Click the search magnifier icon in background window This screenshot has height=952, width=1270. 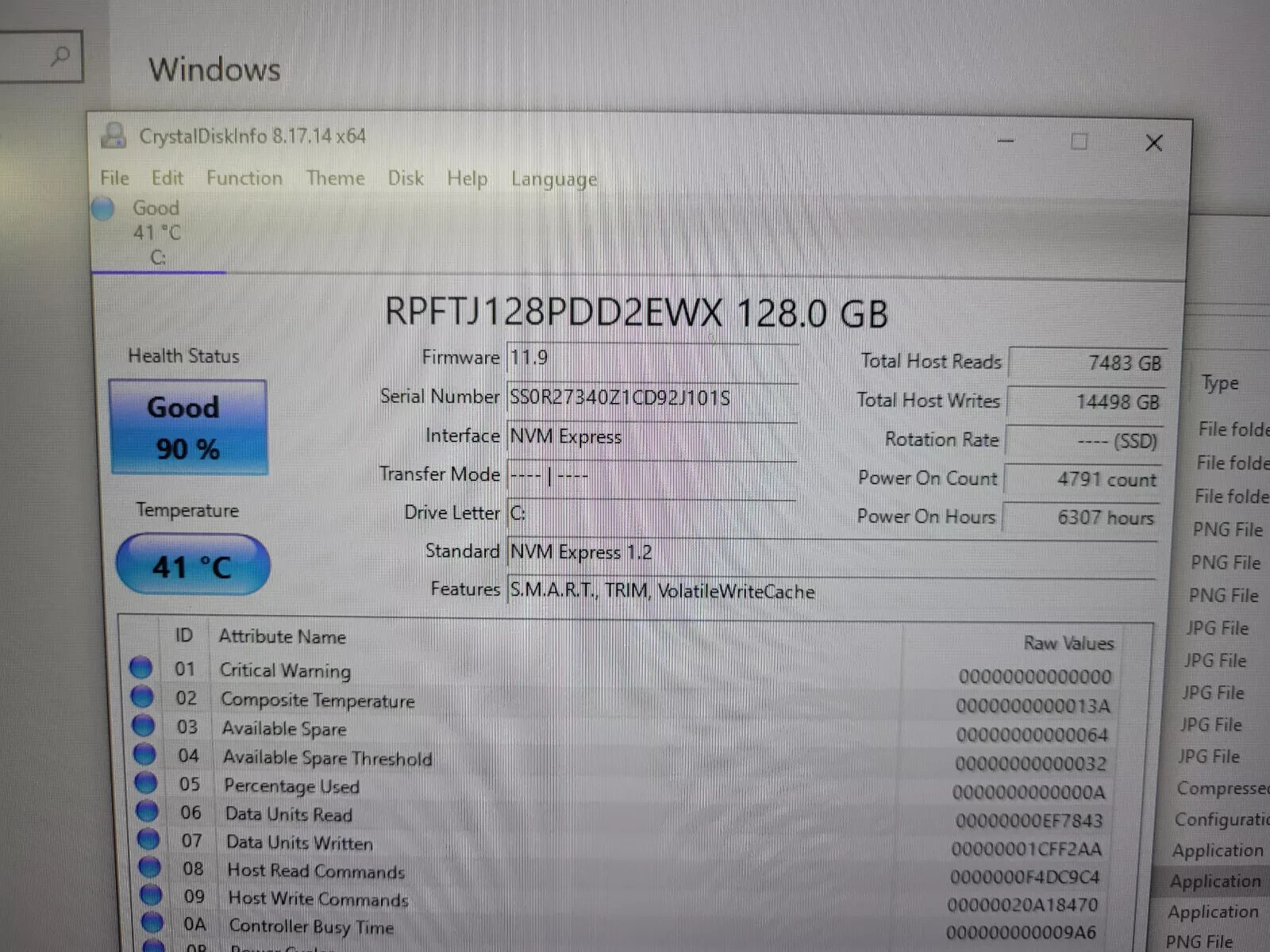(60, 56)
